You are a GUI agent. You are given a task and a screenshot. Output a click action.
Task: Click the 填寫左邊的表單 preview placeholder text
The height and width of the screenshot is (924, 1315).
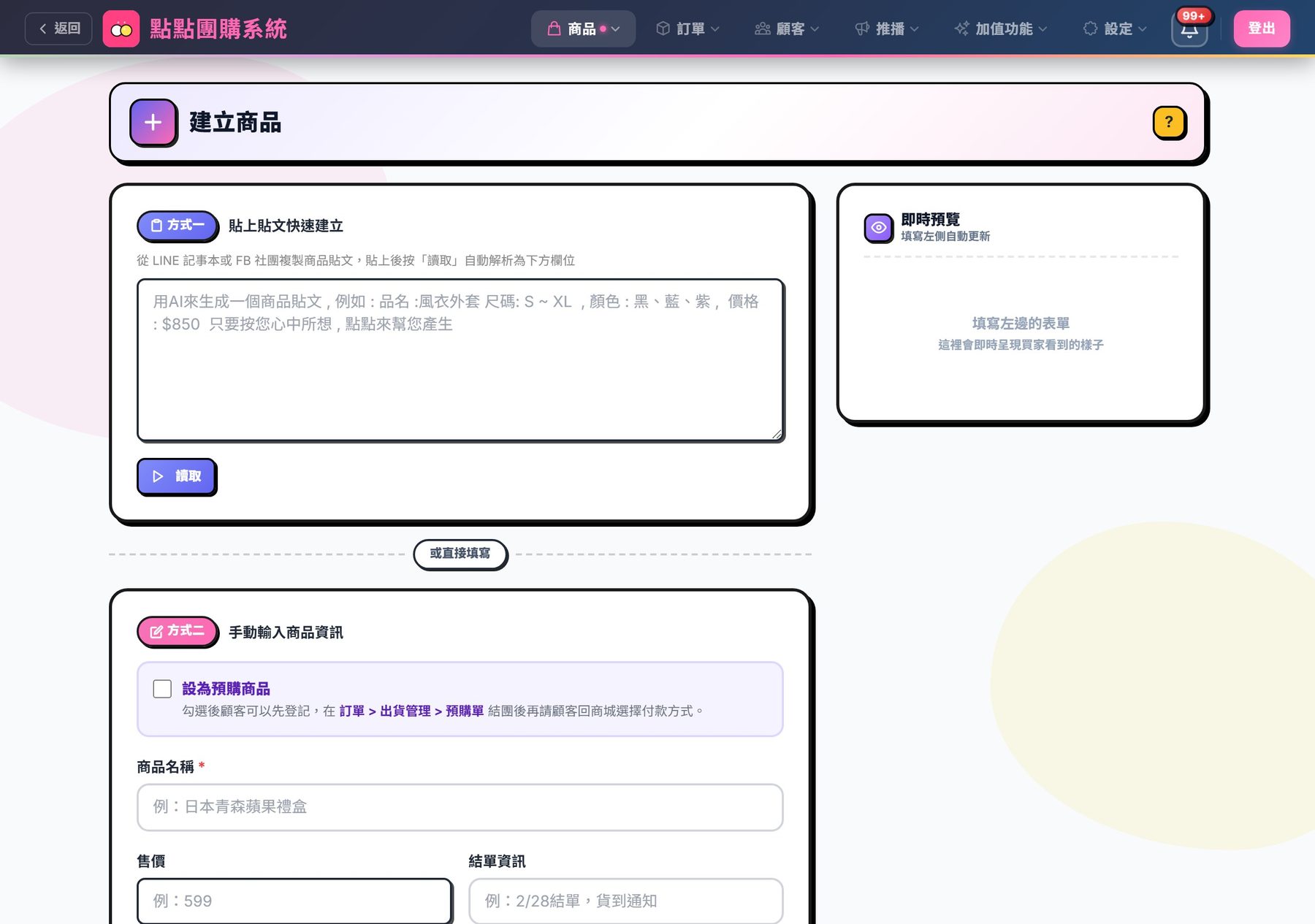pos(1021,323)
